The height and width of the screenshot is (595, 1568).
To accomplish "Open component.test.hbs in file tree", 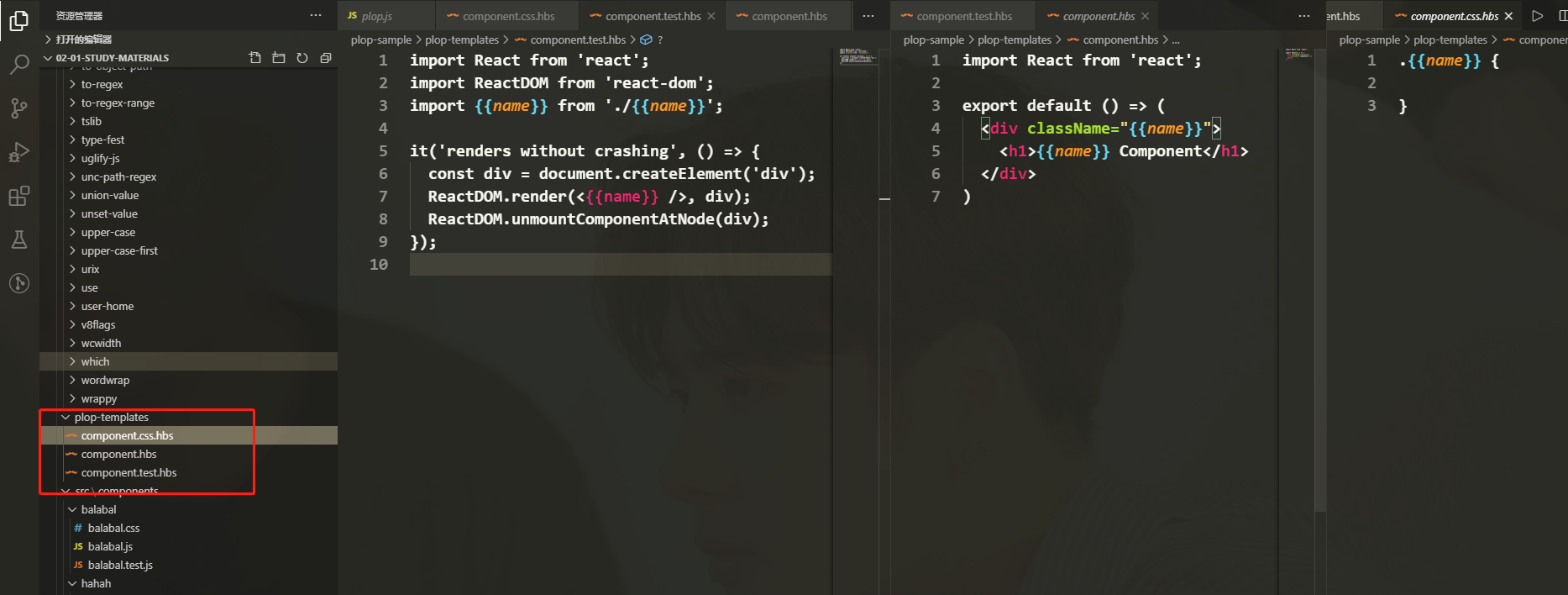I will 188,472.
